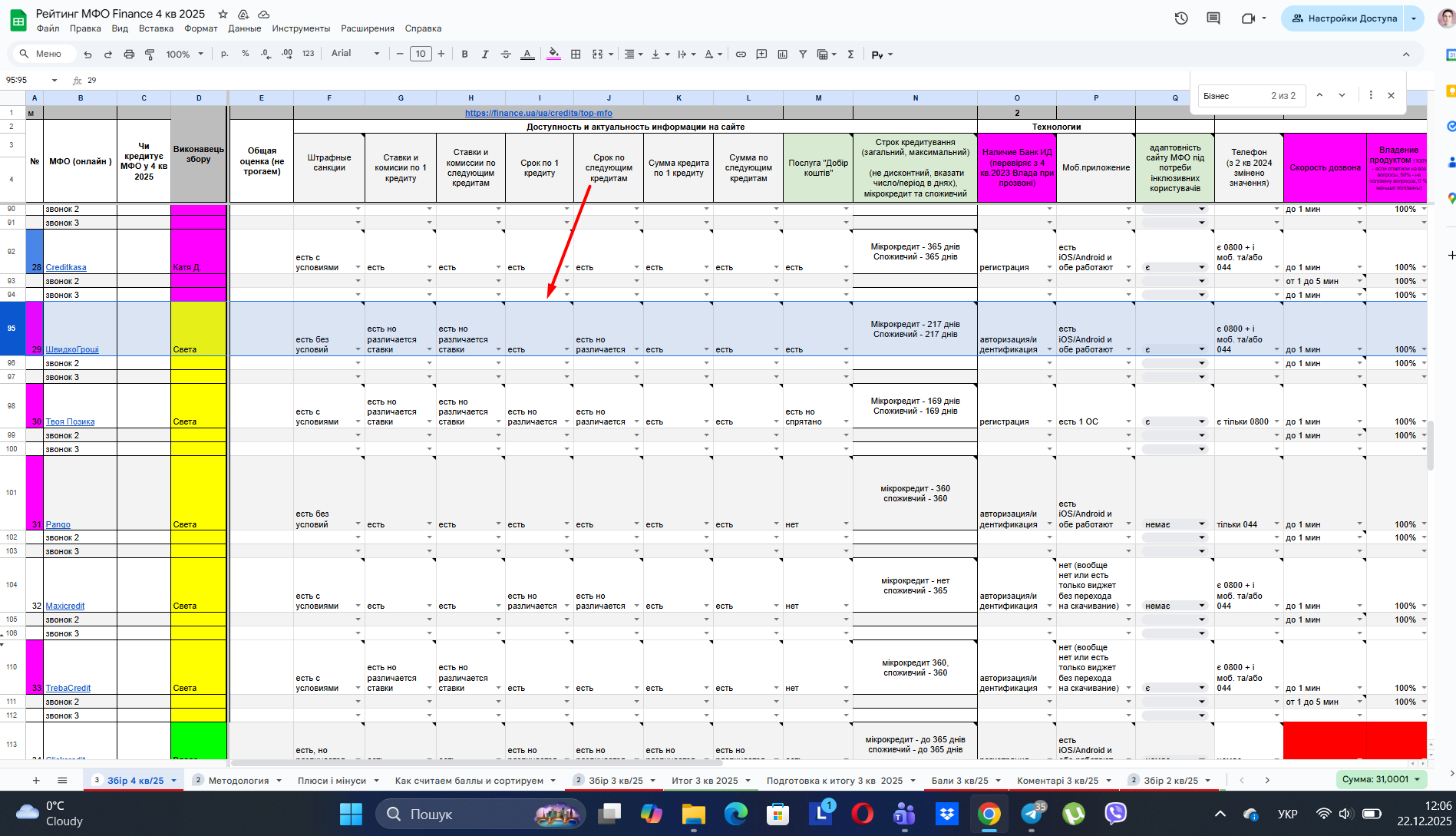Click the print icon in the toolbar
The height and width of the screenshot is (836, 1456).
click(129, 55)
